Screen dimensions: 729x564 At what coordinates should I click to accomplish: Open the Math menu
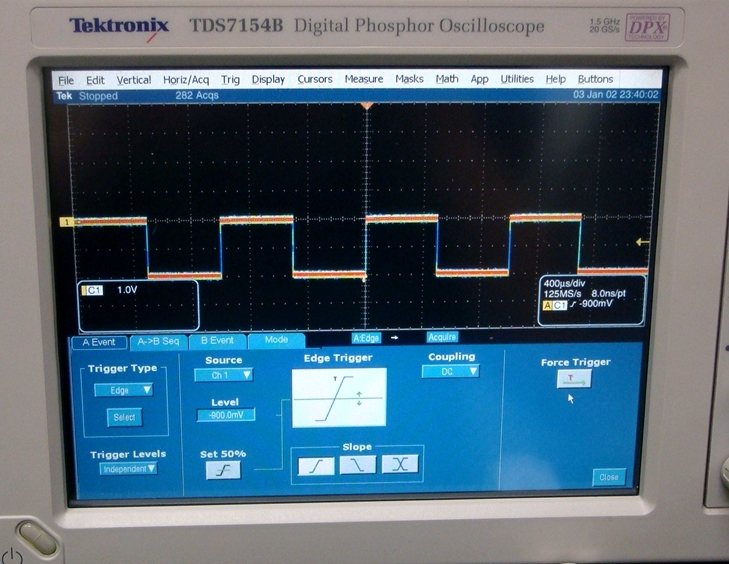(x=447, y=79)
